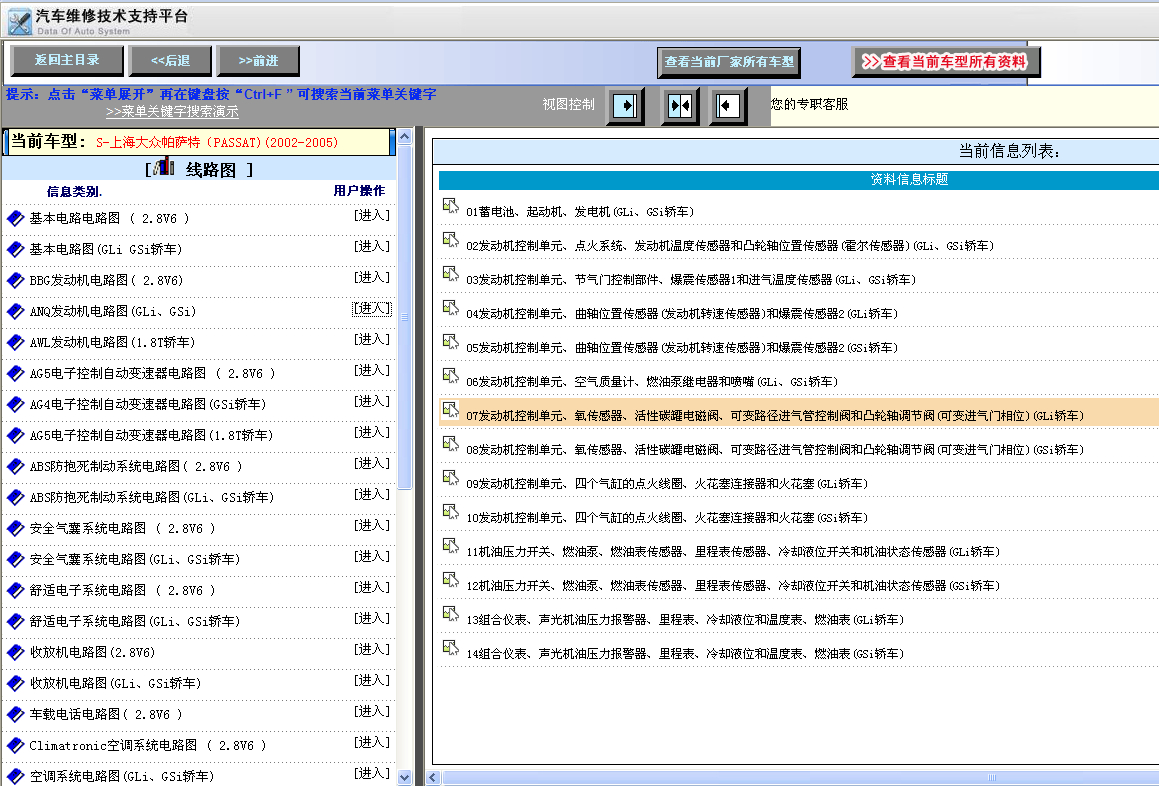Click [进入] for 舒适电子系统电路图 (2.8V6)
1159x786 pixels.
(x=372, y=587)
